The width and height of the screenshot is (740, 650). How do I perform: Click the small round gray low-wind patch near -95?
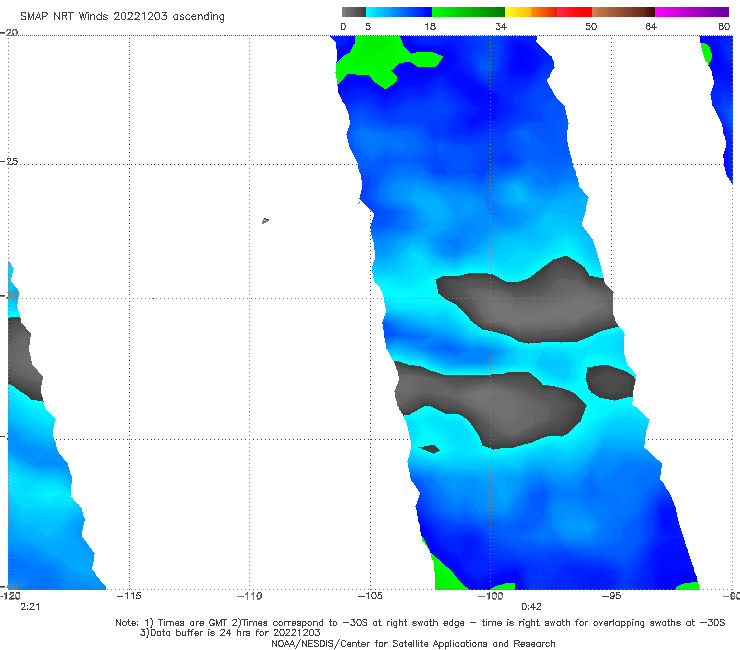click(610, 382)
